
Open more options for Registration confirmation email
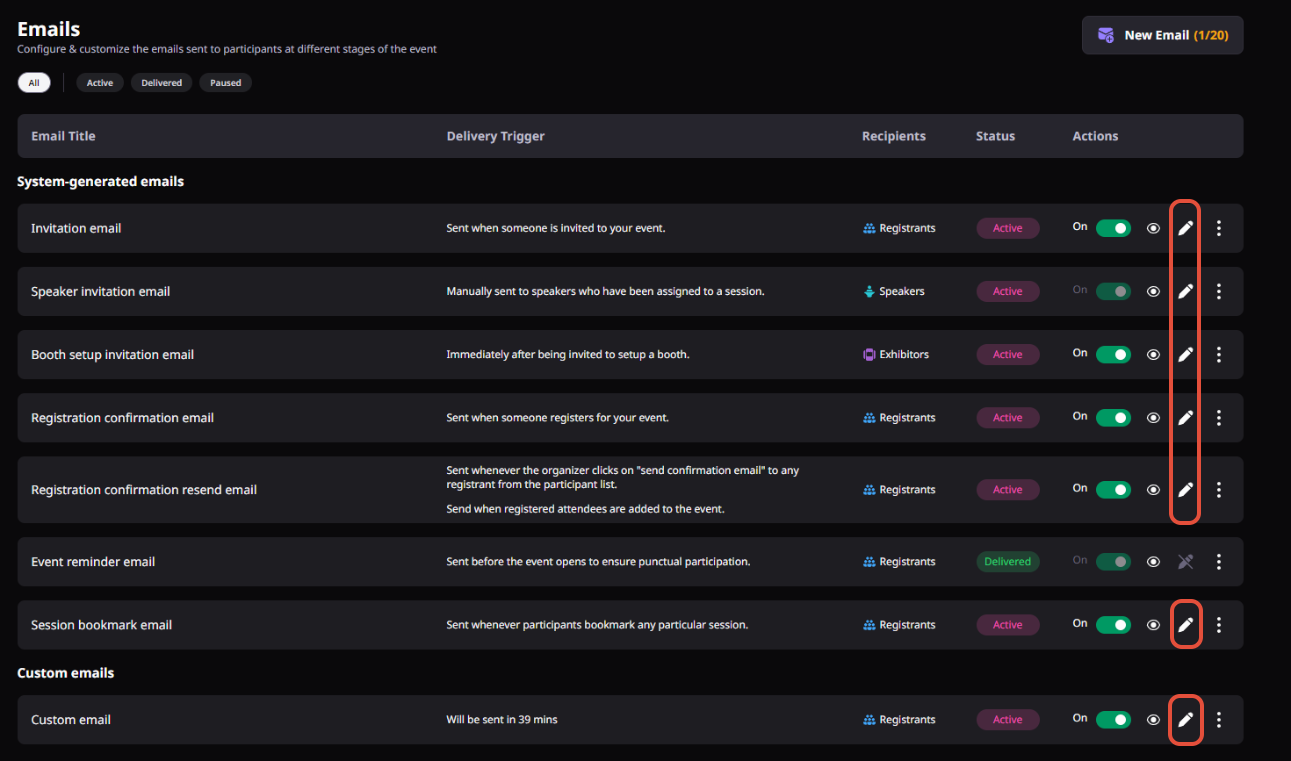[x=1218, y=417]
